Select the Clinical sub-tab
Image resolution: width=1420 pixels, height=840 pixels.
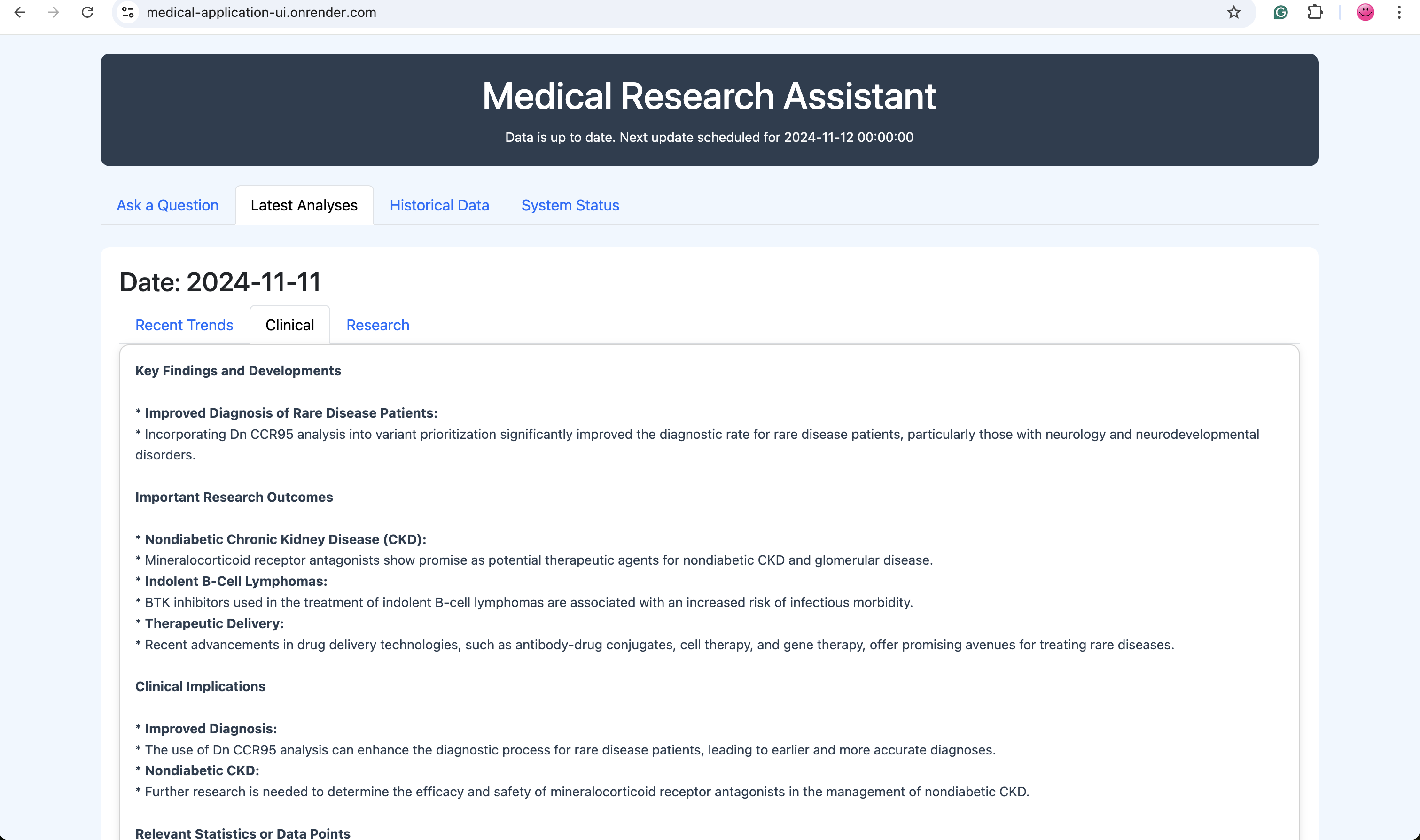(x=289, y=325)
